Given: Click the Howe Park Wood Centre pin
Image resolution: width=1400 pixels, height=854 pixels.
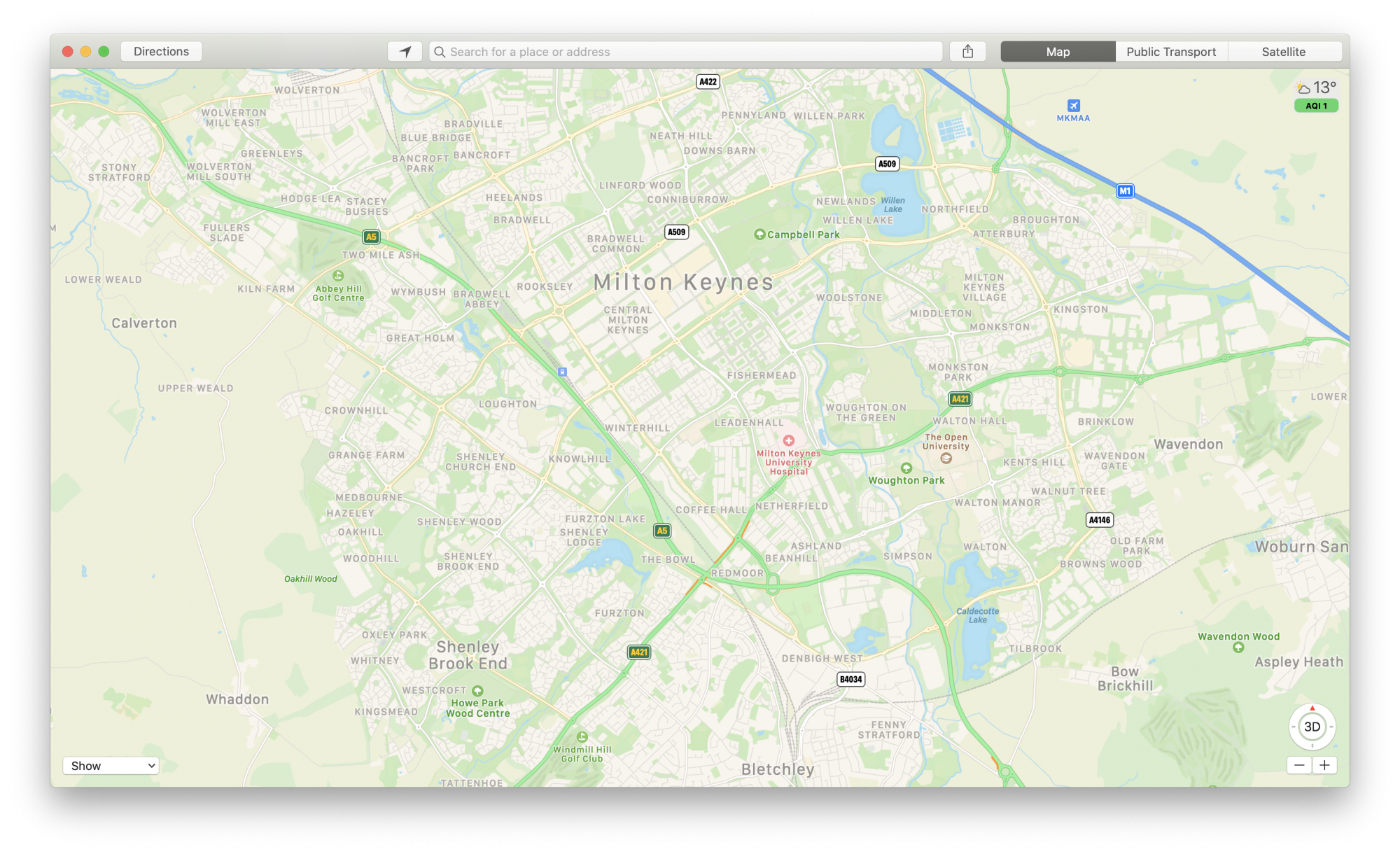Looking at the screenshot, I should click(x=477, y=691).
